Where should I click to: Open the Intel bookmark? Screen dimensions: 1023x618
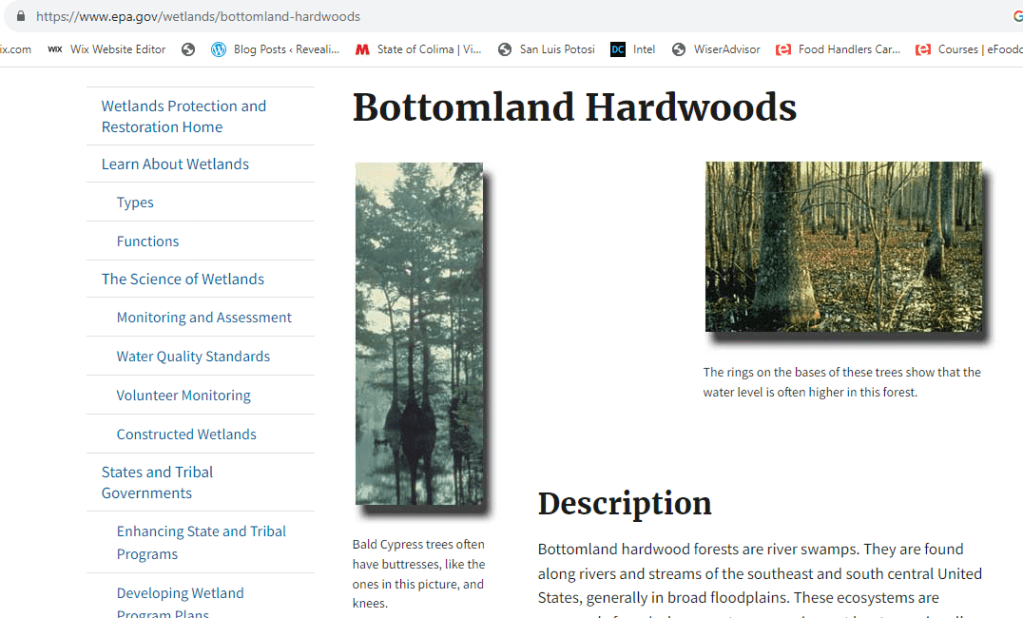click(x=633, y=49)
